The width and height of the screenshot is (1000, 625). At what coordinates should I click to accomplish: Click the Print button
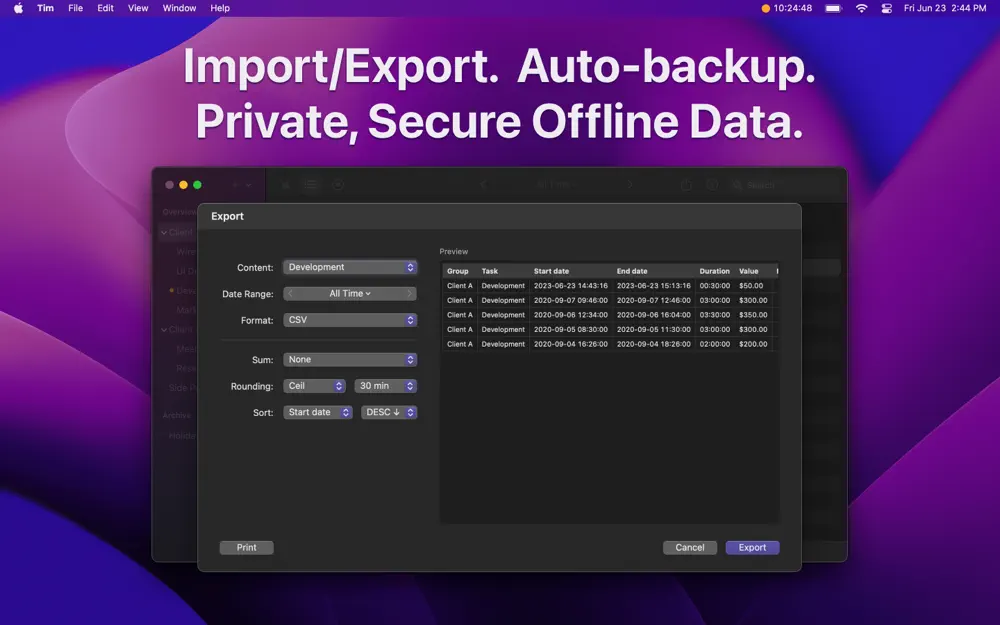pos(247,547)
